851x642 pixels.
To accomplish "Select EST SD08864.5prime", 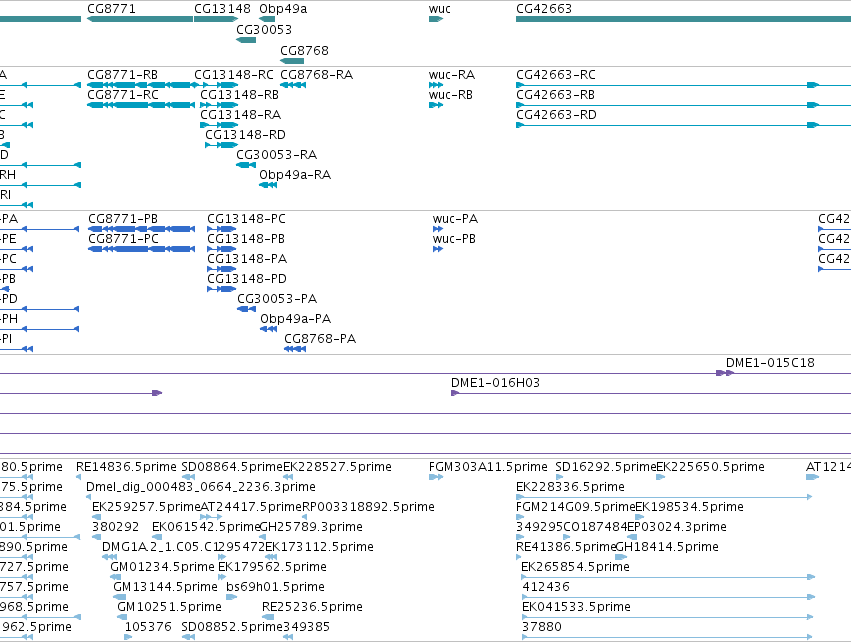I will (x=232, y=467).
